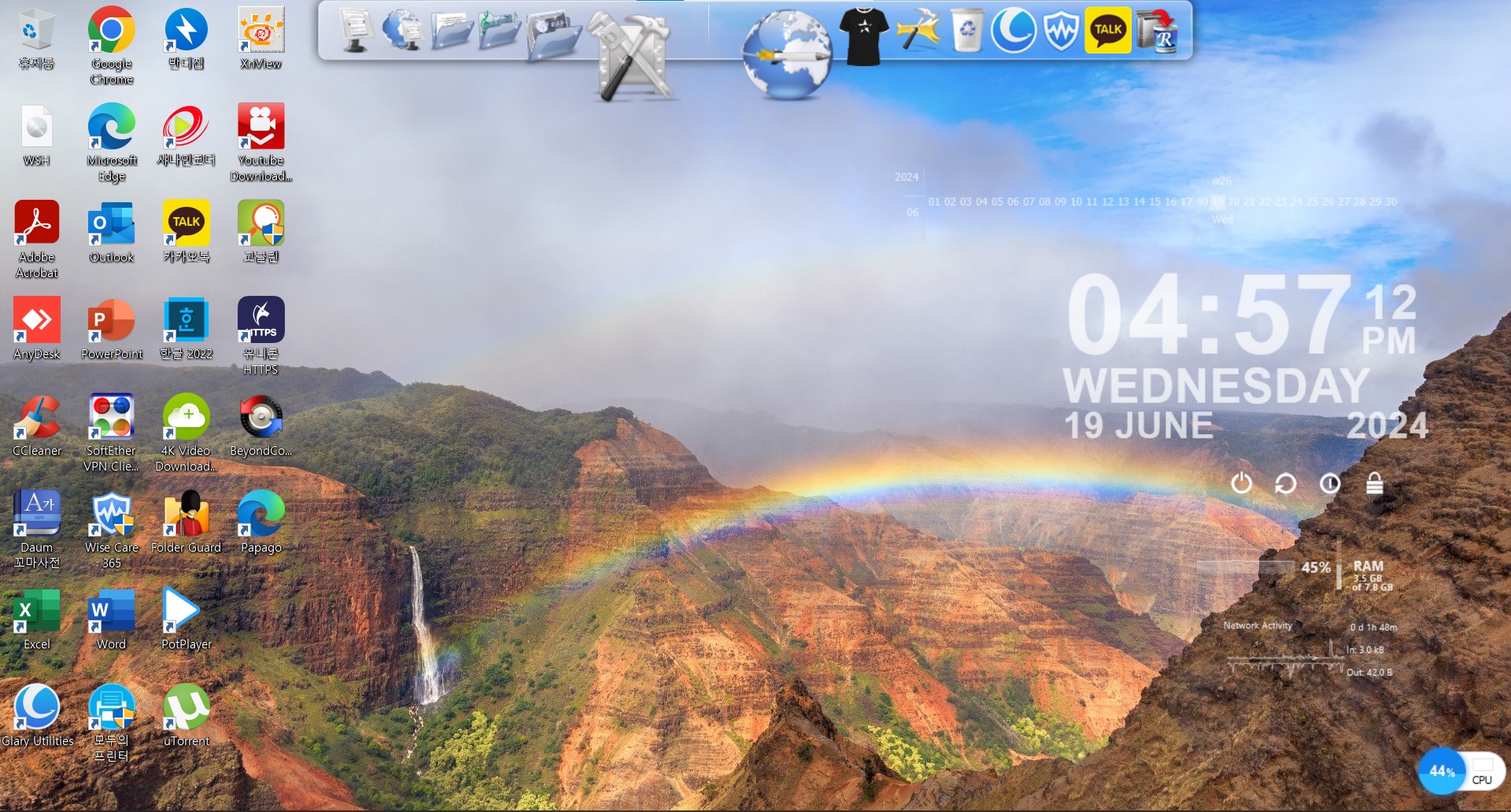
Task: Open the pictures folder in the dock
Action: pos(554,35)
